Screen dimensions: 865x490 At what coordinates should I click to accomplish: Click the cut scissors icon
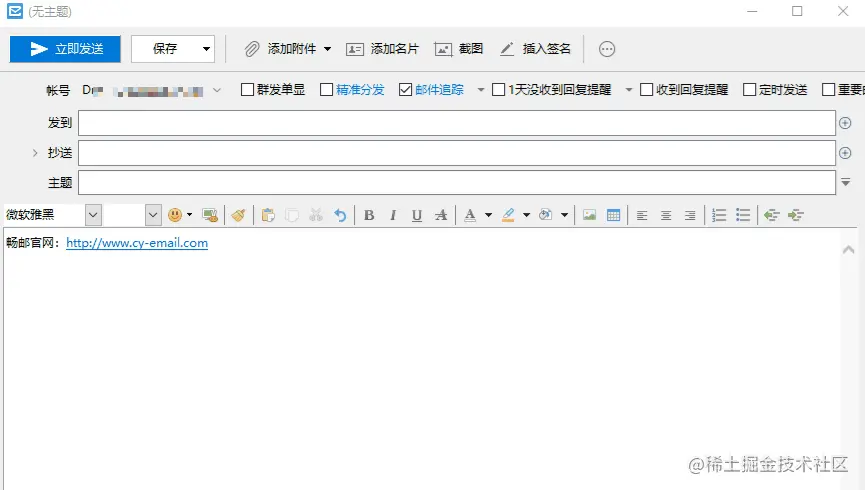(x=316, y=215)
